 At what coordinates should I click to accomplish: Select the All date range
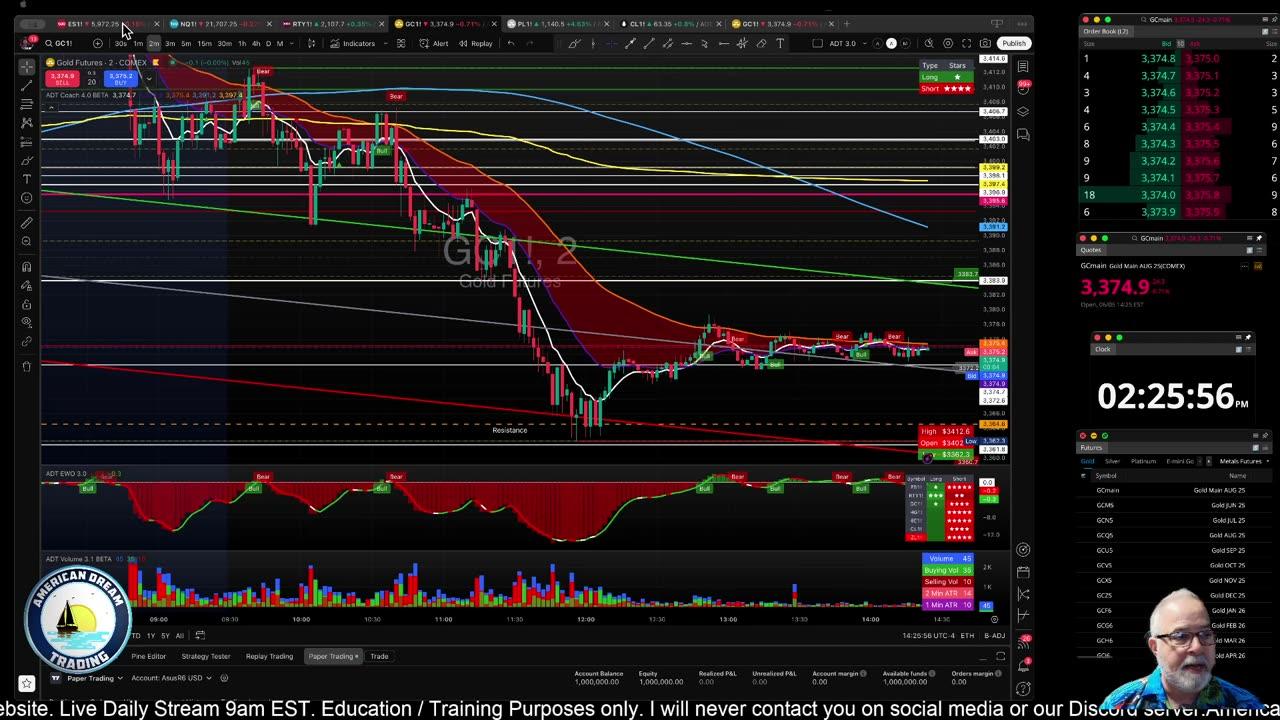coord(180,635)
